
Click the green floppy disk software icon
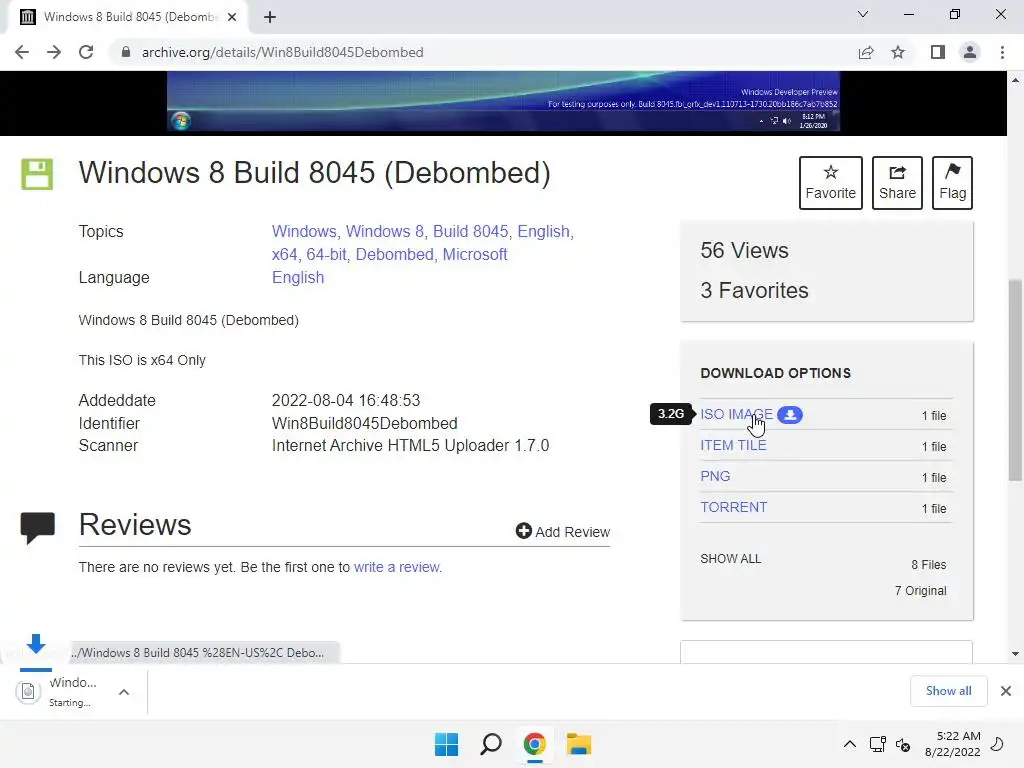pyautogui.click(x=37, y=174)
